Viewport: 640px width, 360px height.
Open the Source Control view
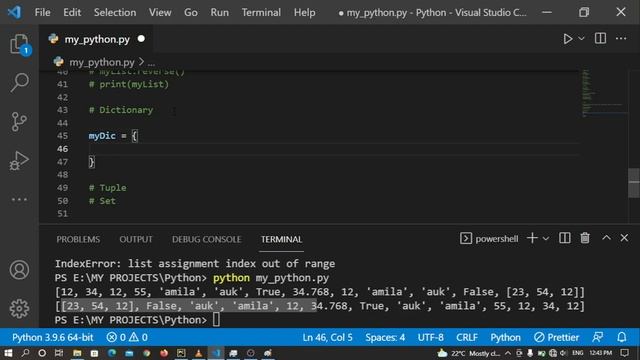pyautogui.click(x=19, y=122)
